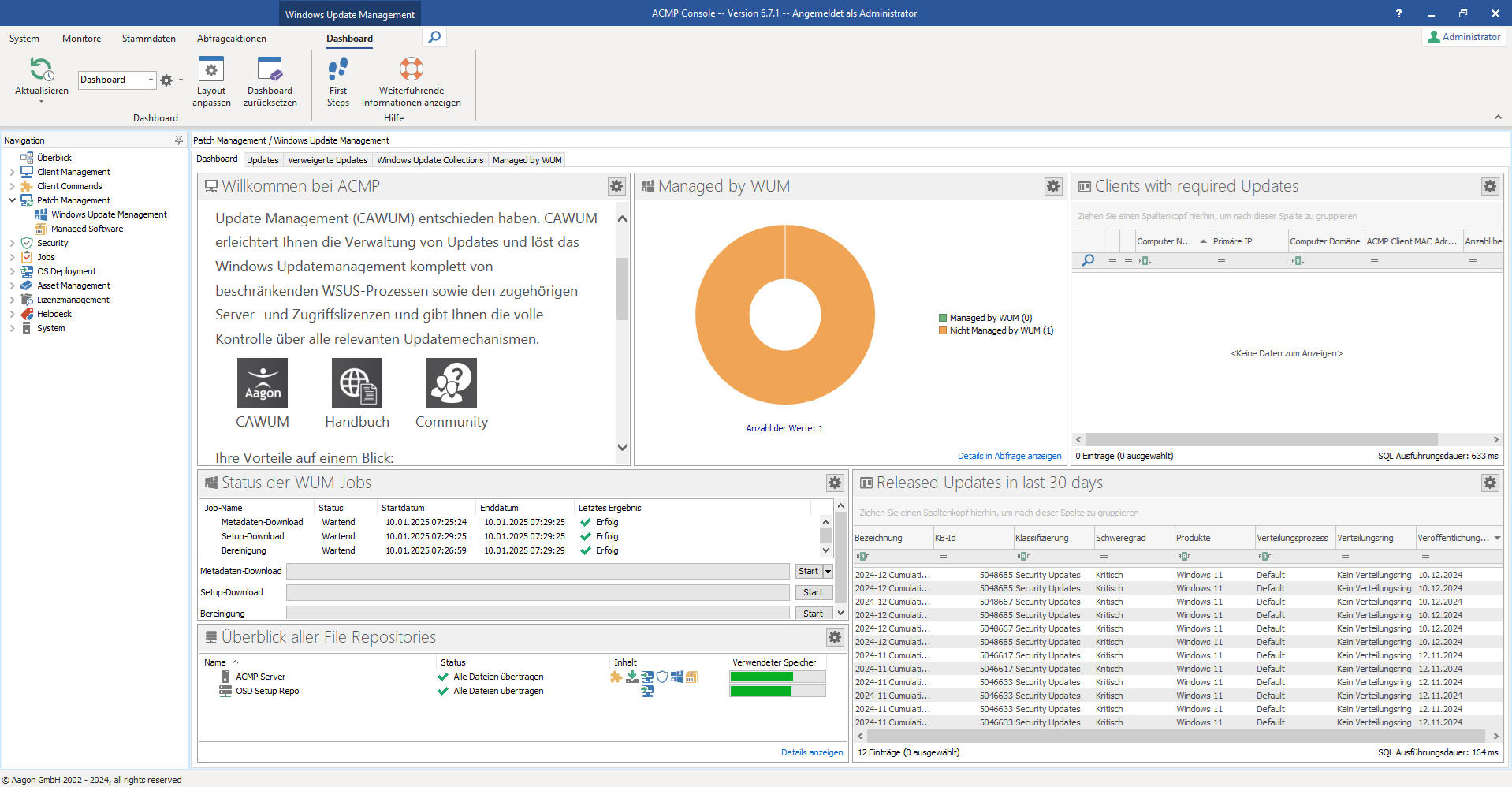Open the Handbuch icon
1512x787 pixels.
357,384
